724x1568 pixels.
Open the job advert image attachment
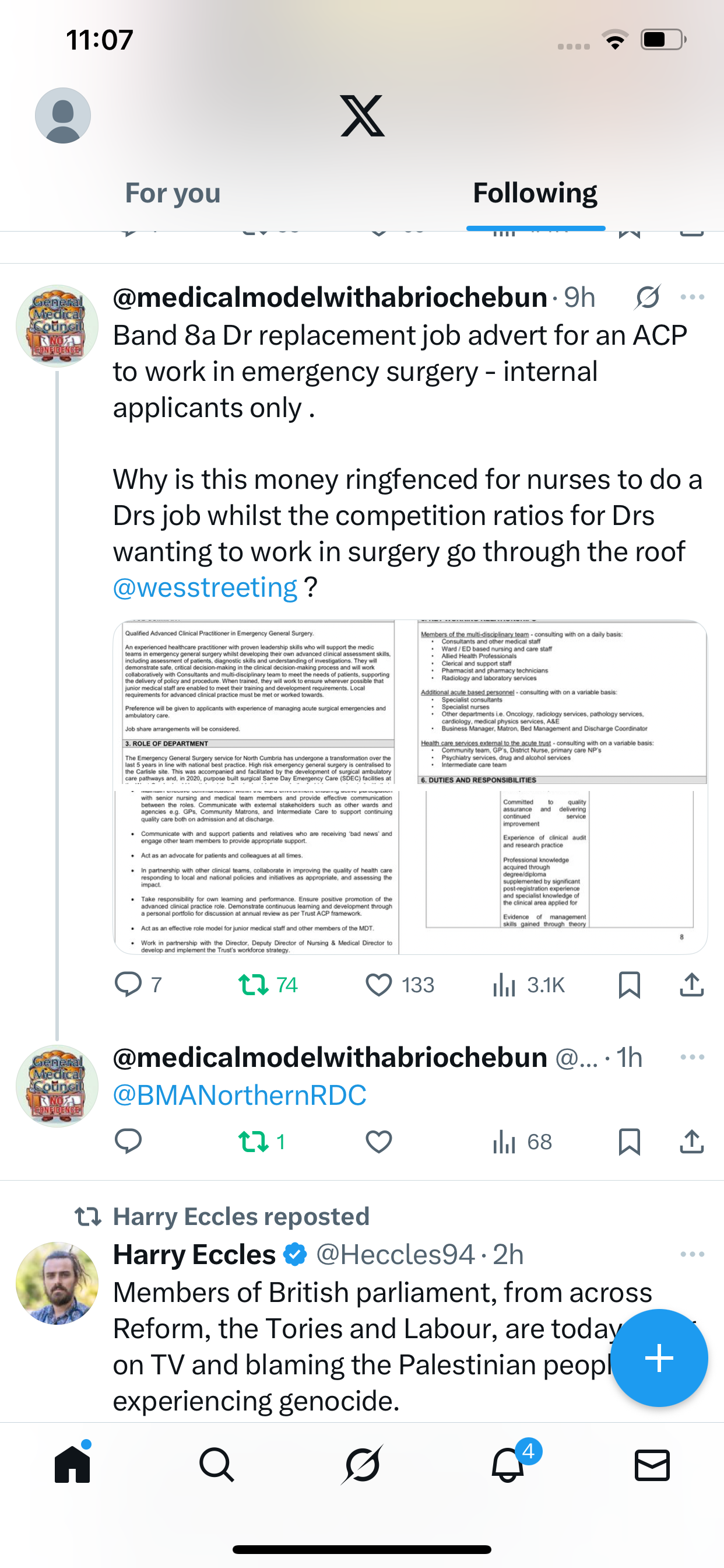point(410,786)
